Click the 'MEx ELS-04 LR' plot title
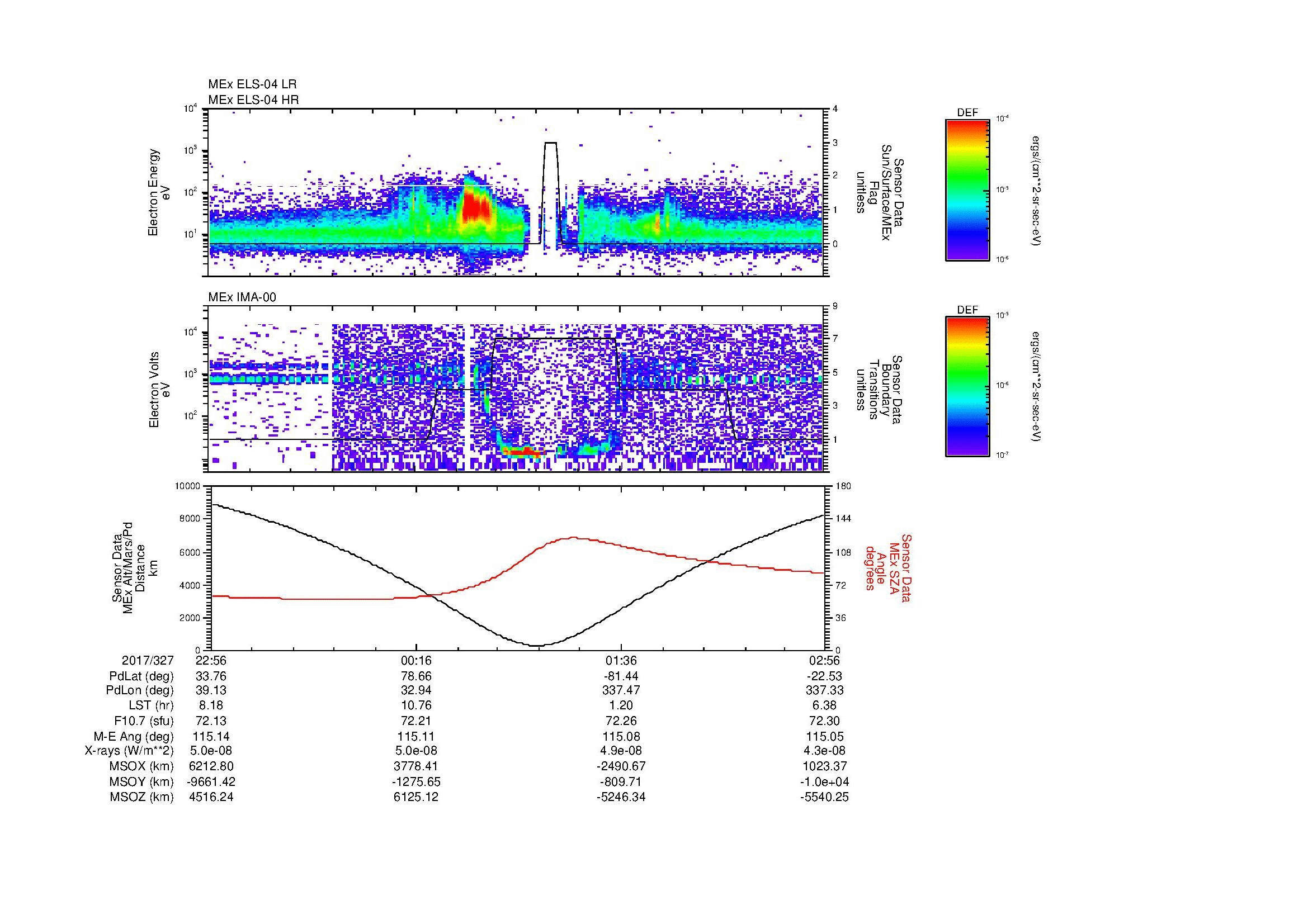The image size is (1308, 924). click(252, 84)
